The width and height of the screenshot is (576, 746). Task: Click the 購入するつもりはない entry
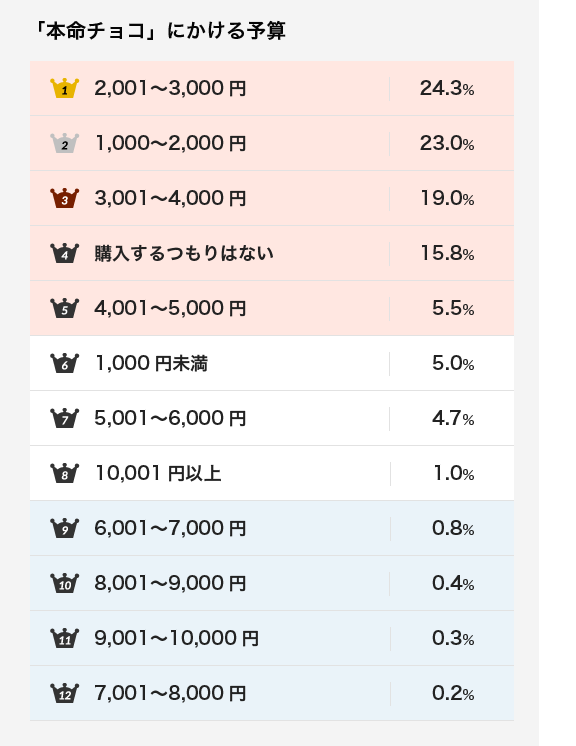184,253
